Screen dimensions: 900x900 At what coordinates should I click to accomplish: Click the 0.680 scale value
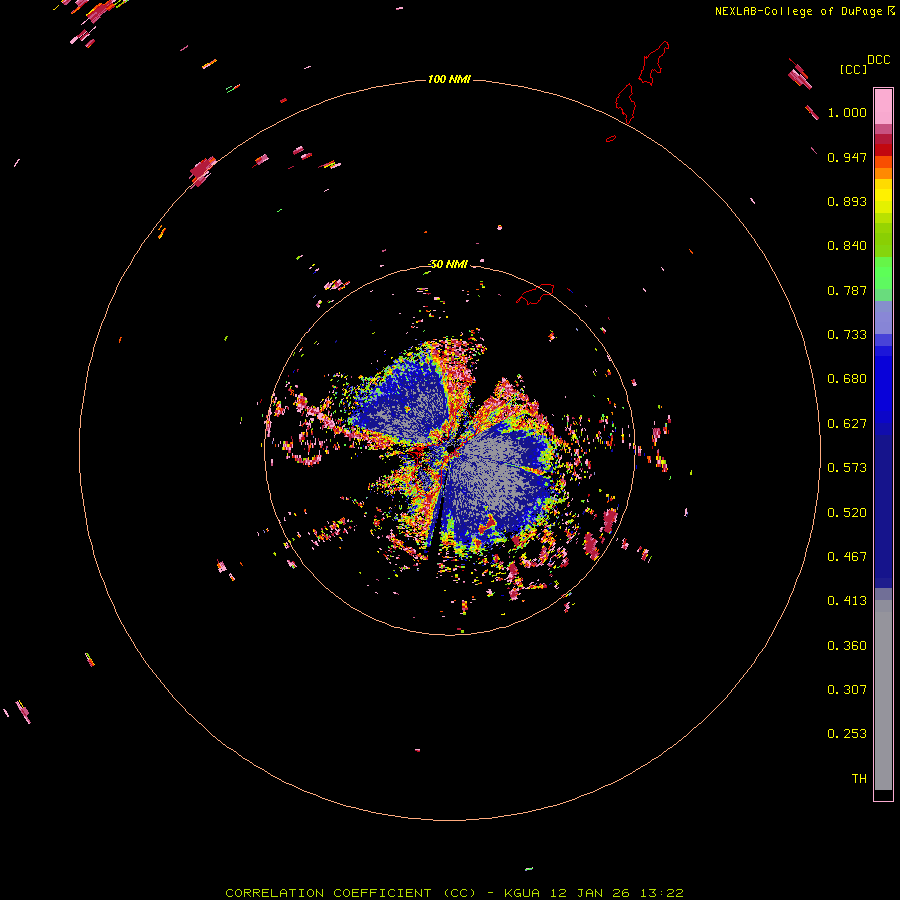847,379
